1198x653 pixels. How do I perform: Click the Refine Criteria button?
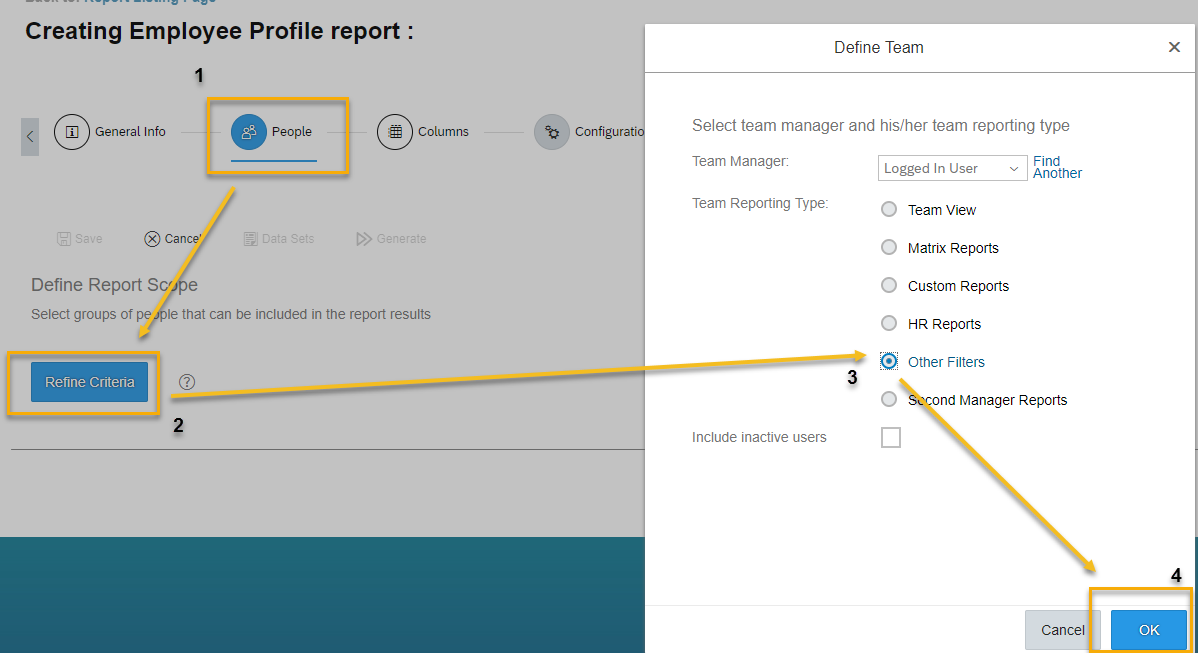pyautogui.click(x=89, y=382)
